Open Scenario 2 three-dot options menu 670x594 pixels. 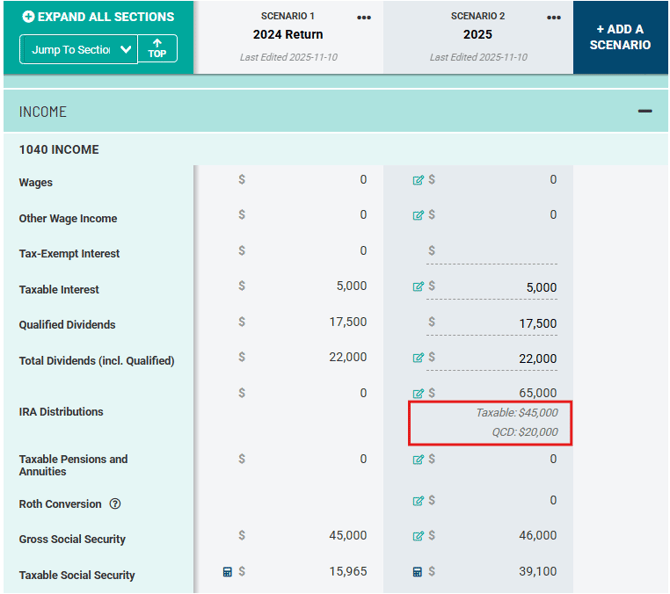pyautogui.click(x=554, y=18)
